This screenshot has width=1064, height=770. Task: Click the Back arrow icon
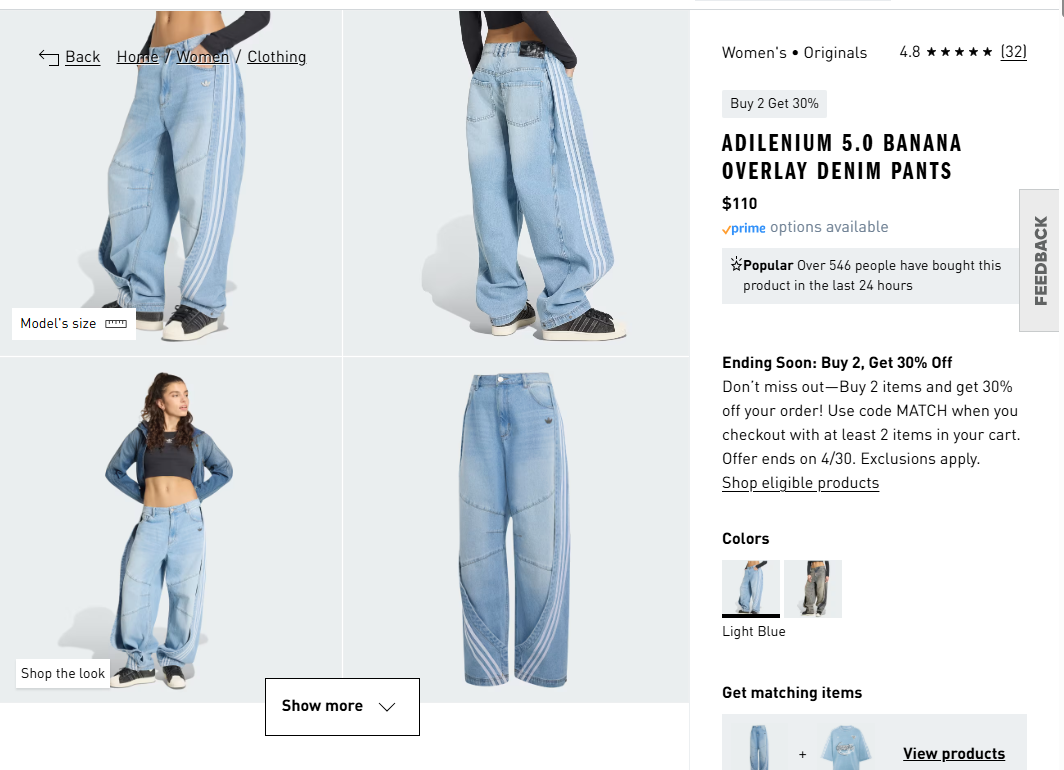(x=49, y=57)
